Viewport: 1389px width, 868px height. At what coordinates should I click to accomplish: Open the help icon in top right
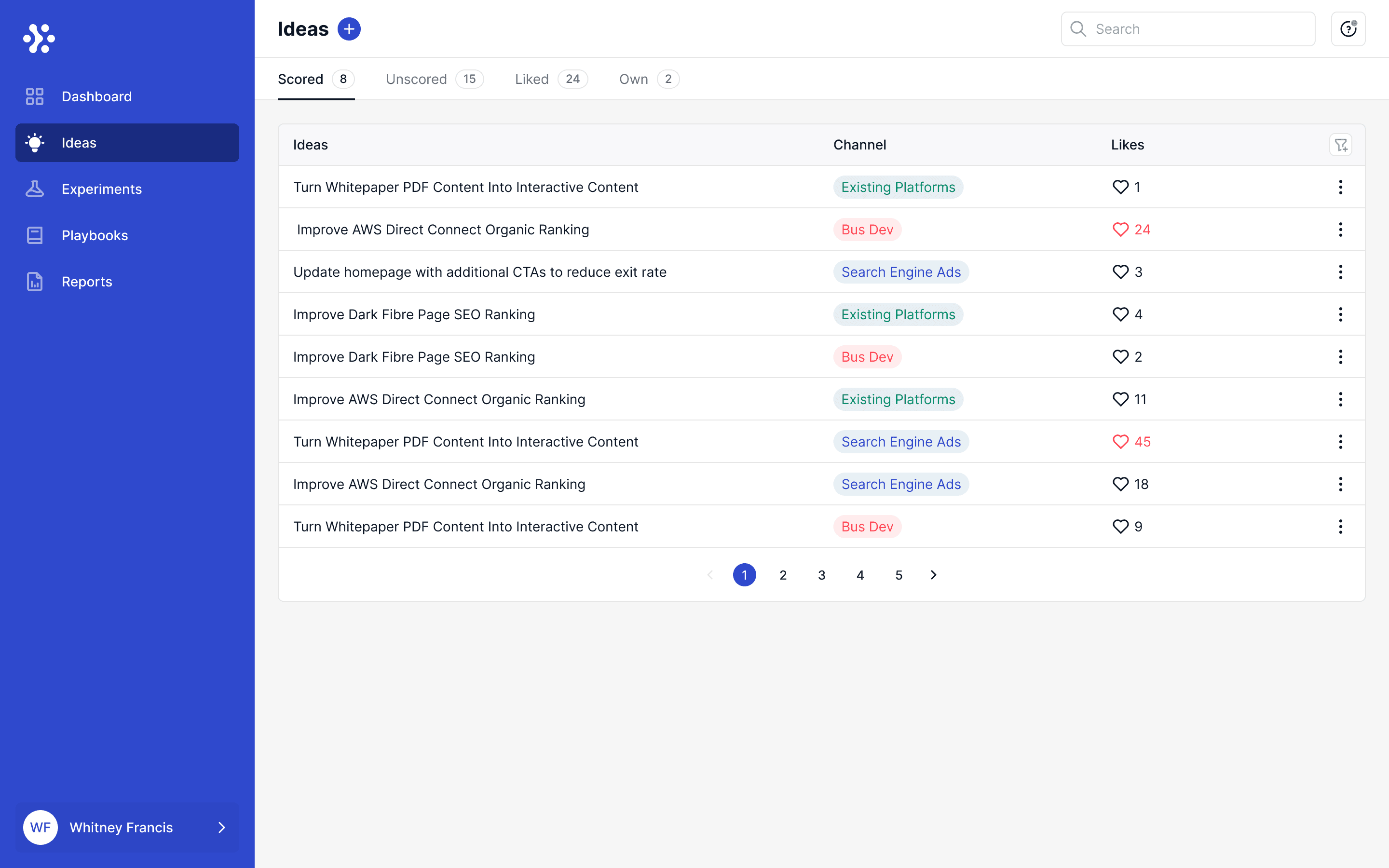pyautogui.click(x=1348, y=29)
